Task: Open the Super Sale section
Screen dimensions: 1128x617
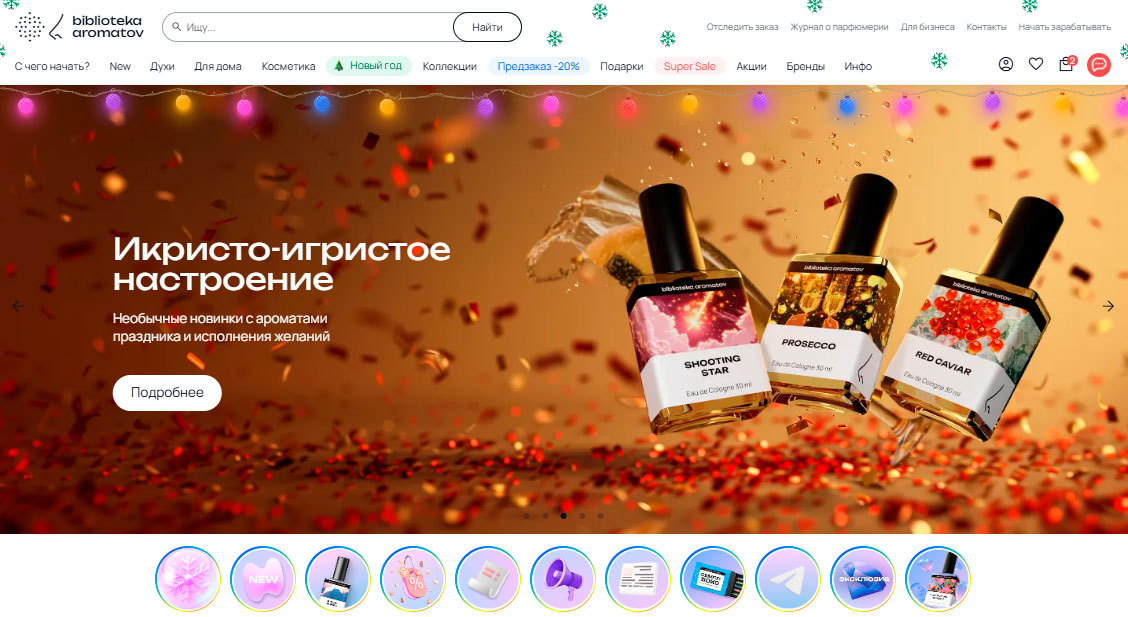Action: coord(689,66)
